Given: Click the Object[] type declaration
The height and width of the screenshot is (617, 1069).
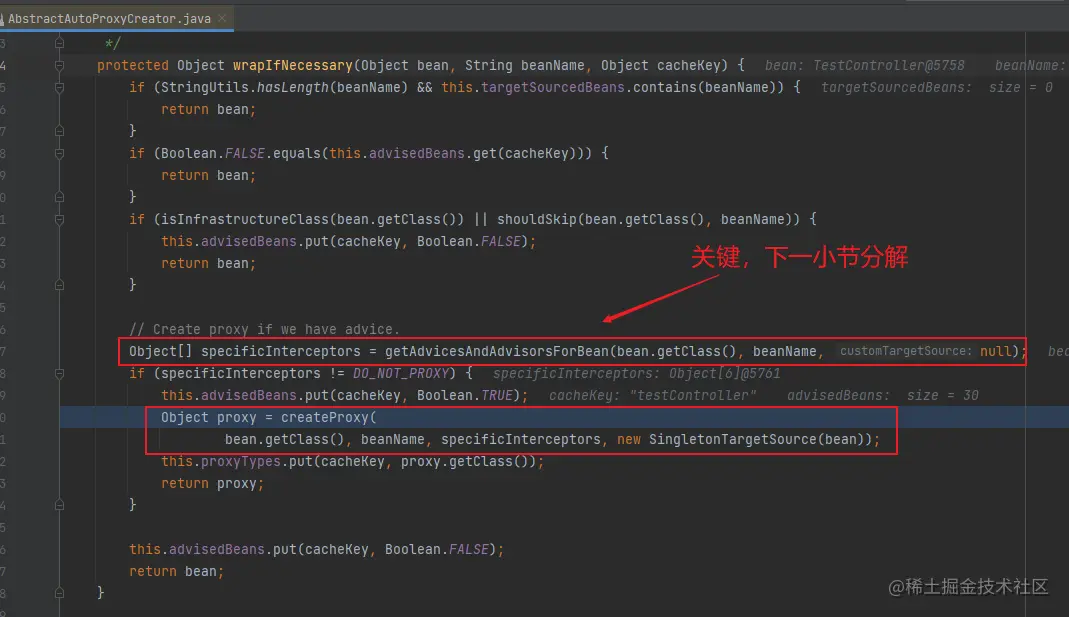Looking at the screenshot, I should 161,352.
